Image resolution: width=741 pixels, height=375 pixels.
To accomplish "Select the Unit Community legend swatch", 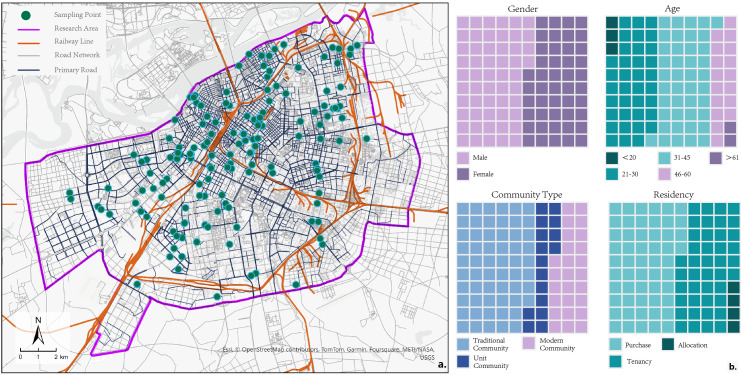I will click(x=463, y=361).
